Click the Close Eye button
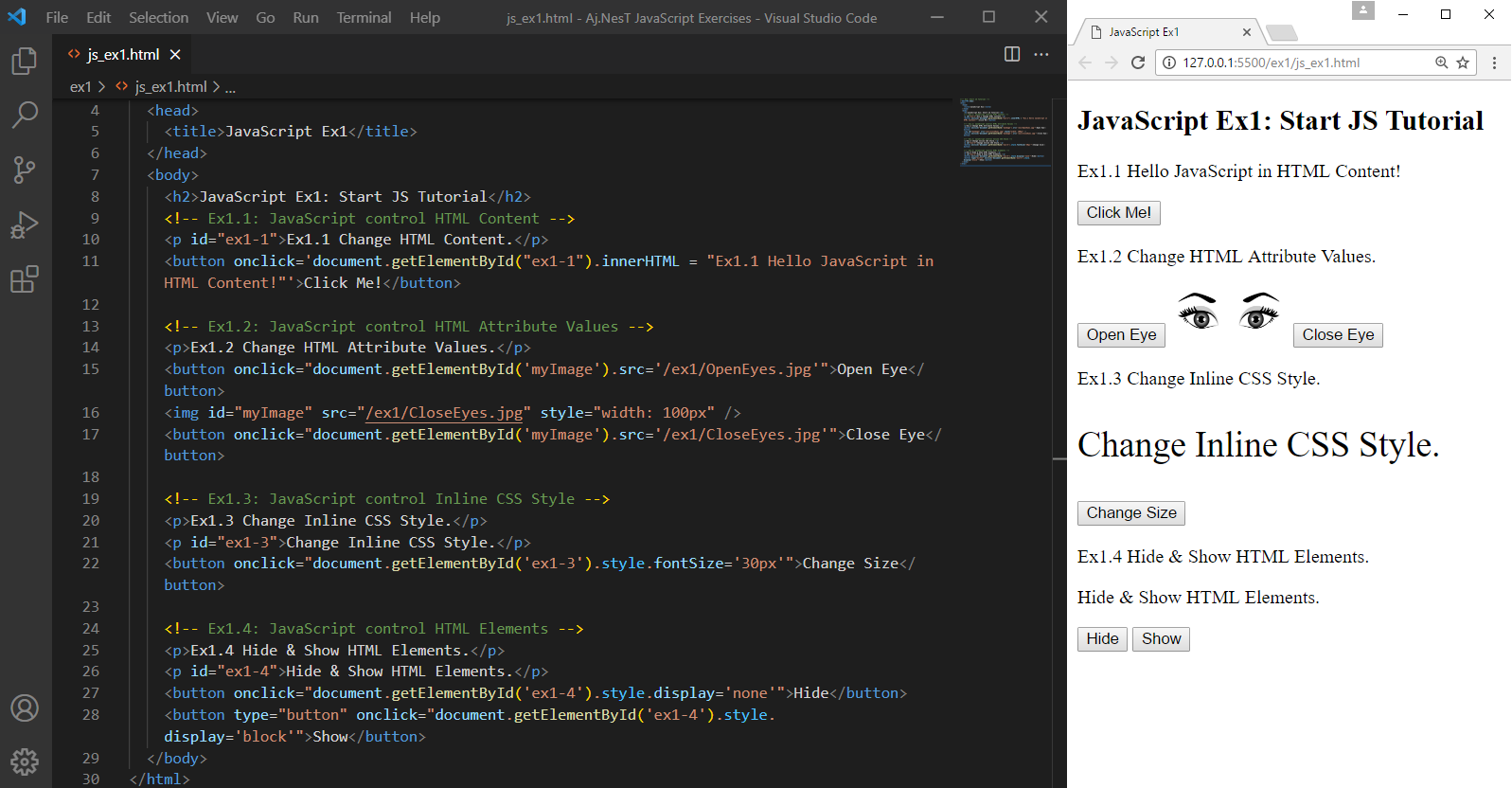1512x788 pixels. pos(1337,335)
